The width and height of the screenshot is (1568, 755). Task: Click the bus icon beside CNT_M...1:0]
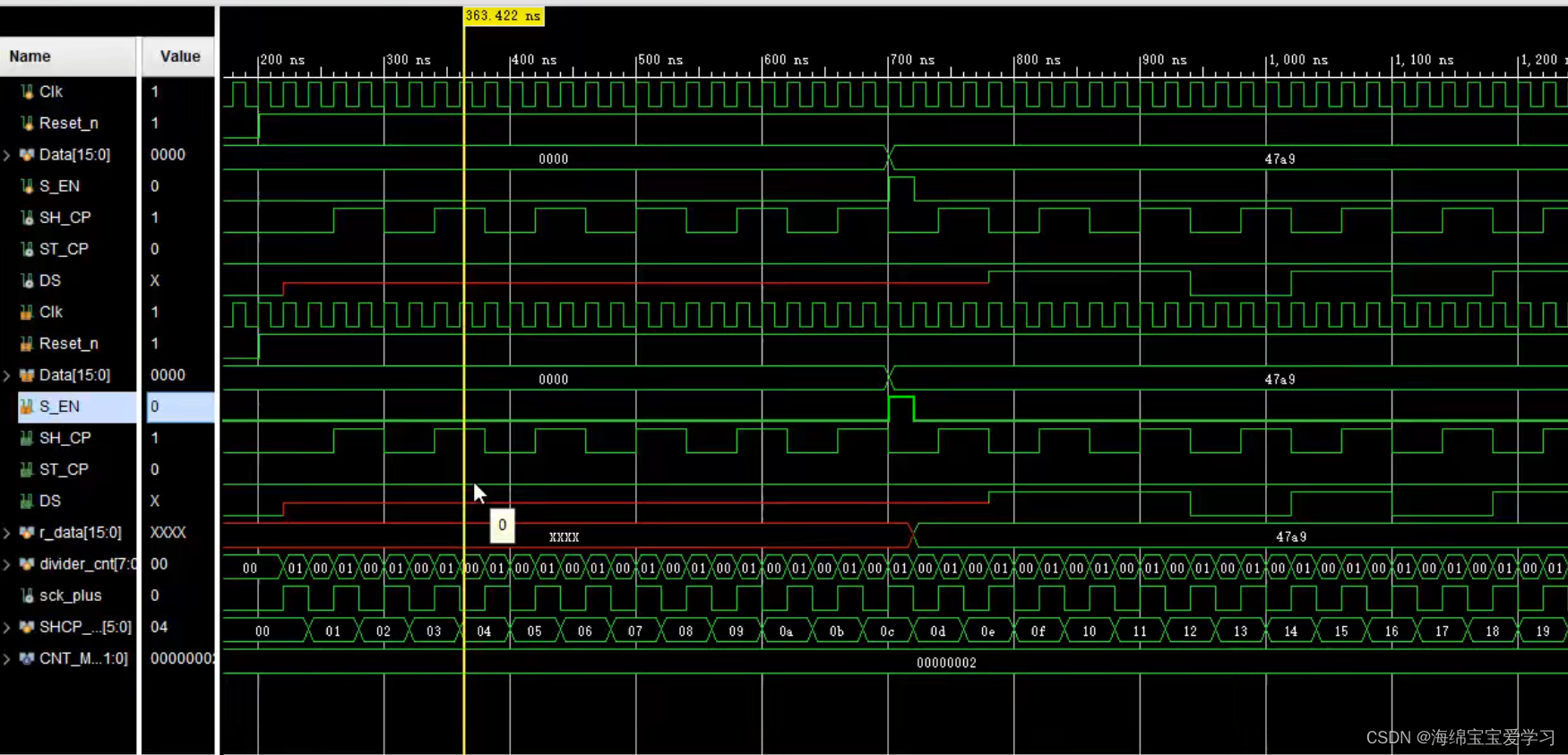pyautogui.click(x=27, y=658)
